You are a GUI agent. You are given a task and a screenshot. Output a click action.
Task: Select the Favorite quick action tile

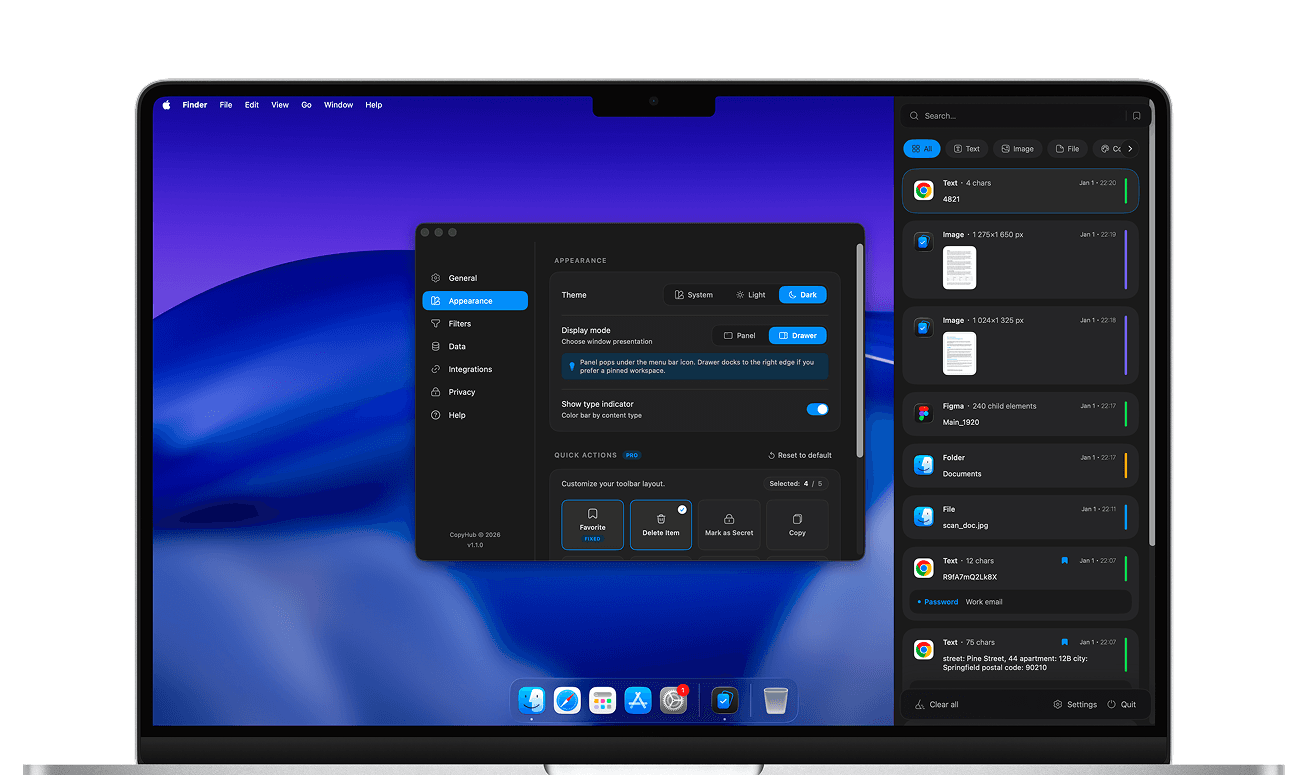pyautogui.click(x=593, y=525)
